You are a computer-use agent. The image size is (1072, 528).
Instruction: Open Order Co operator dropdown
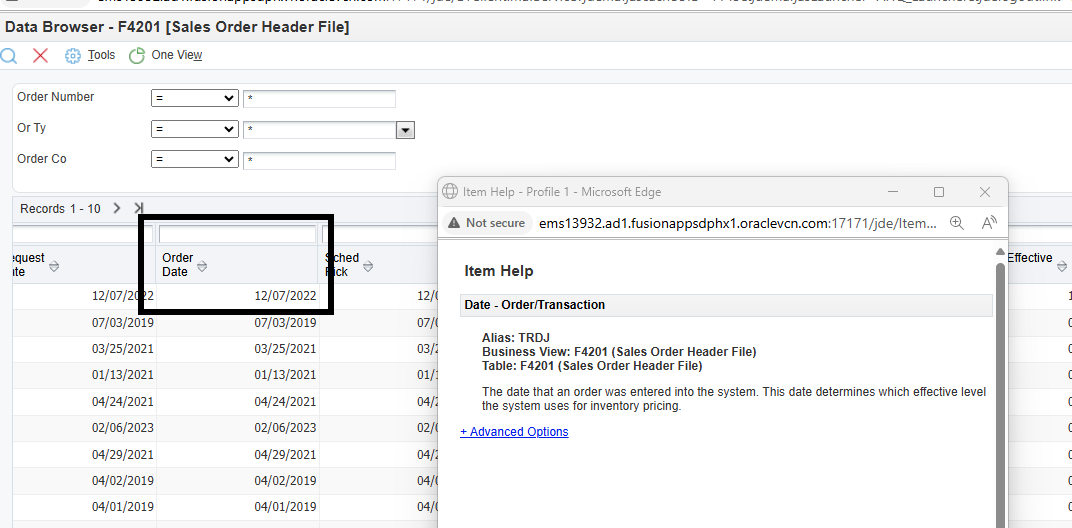[x=195, y=160]
